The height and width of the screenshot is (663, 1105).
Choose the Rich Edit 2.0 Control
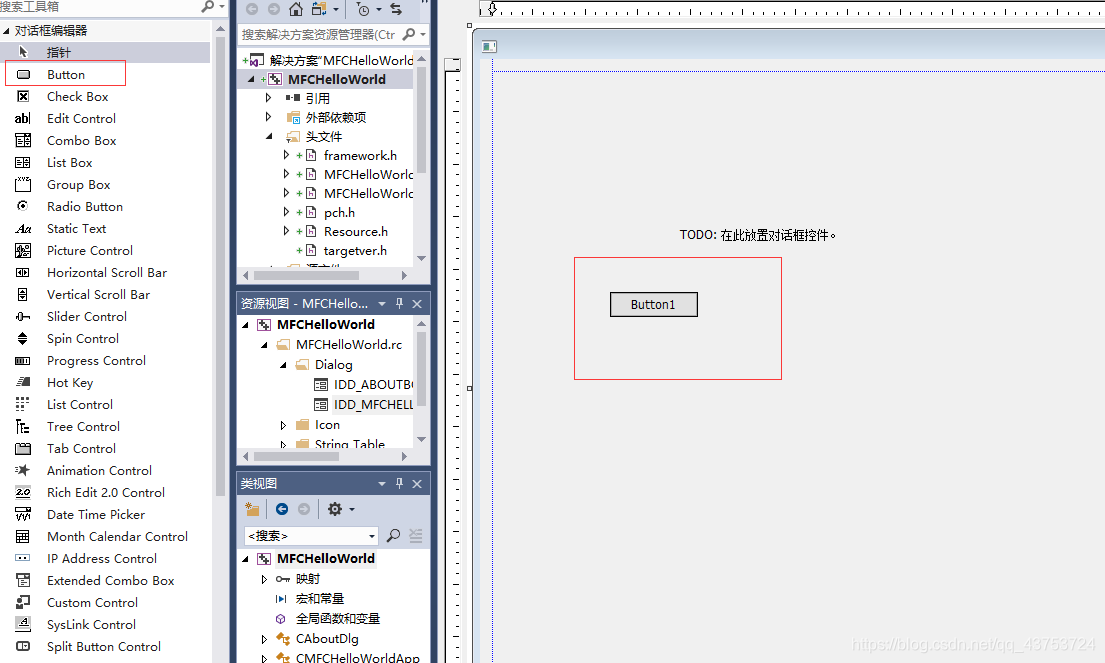(105, 492)
